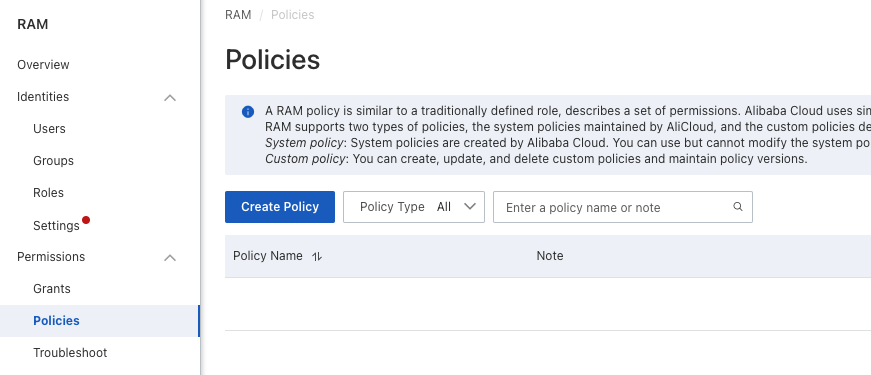The image size is (871, 375).
Task: Click the Identities section label
Action: click(43, 97)
